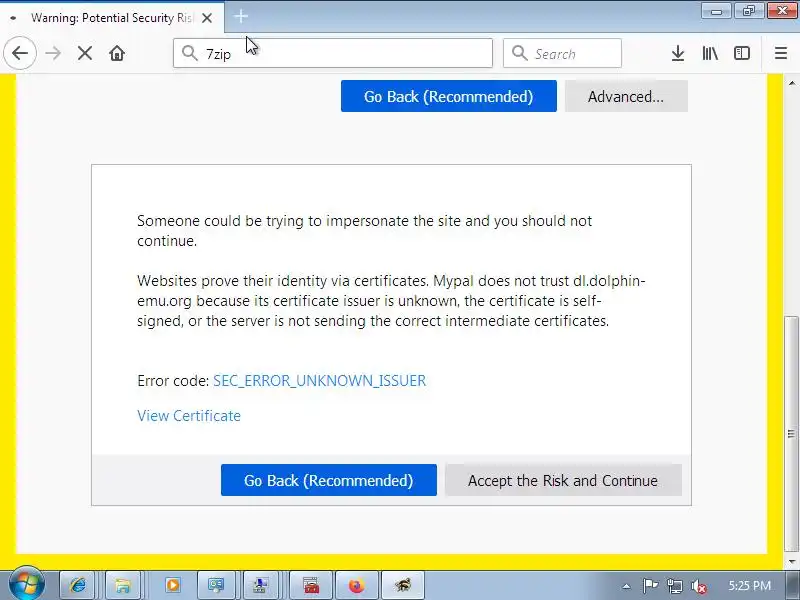Open the Action Center flag icon
Viewport: 800px width, 600px height.
(x=650, y=586)
